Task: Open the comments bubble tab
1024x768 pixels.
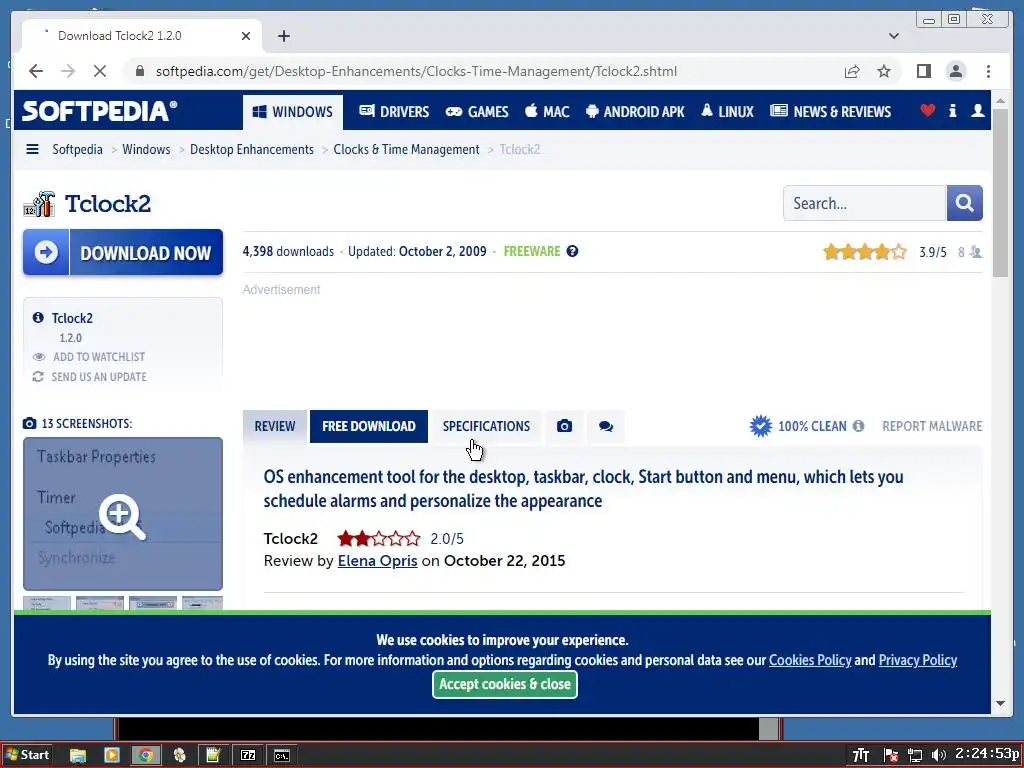Action: (605, 426)
